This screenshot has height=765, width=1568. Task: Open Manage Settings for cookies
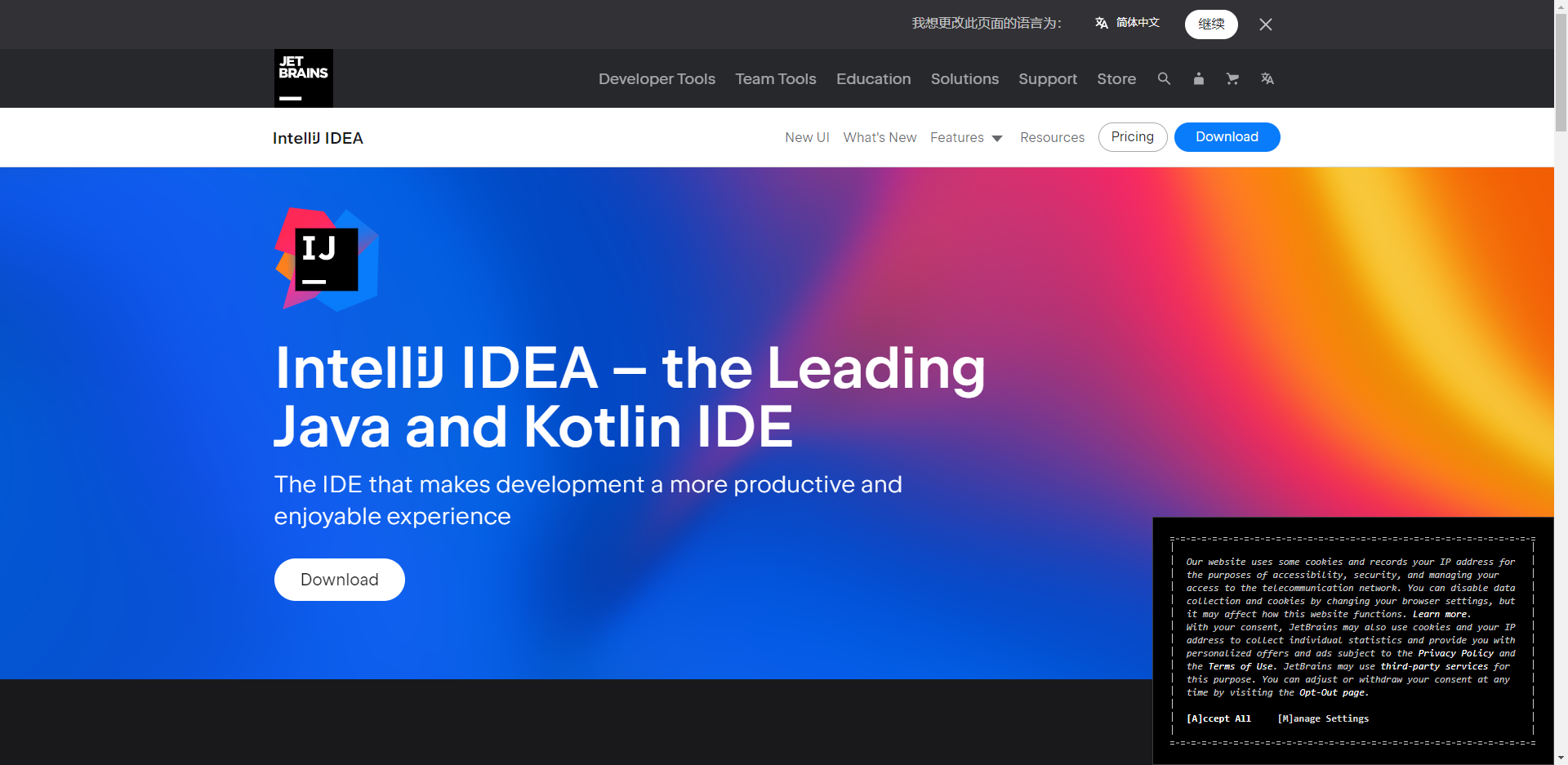tap(1323, 718)
